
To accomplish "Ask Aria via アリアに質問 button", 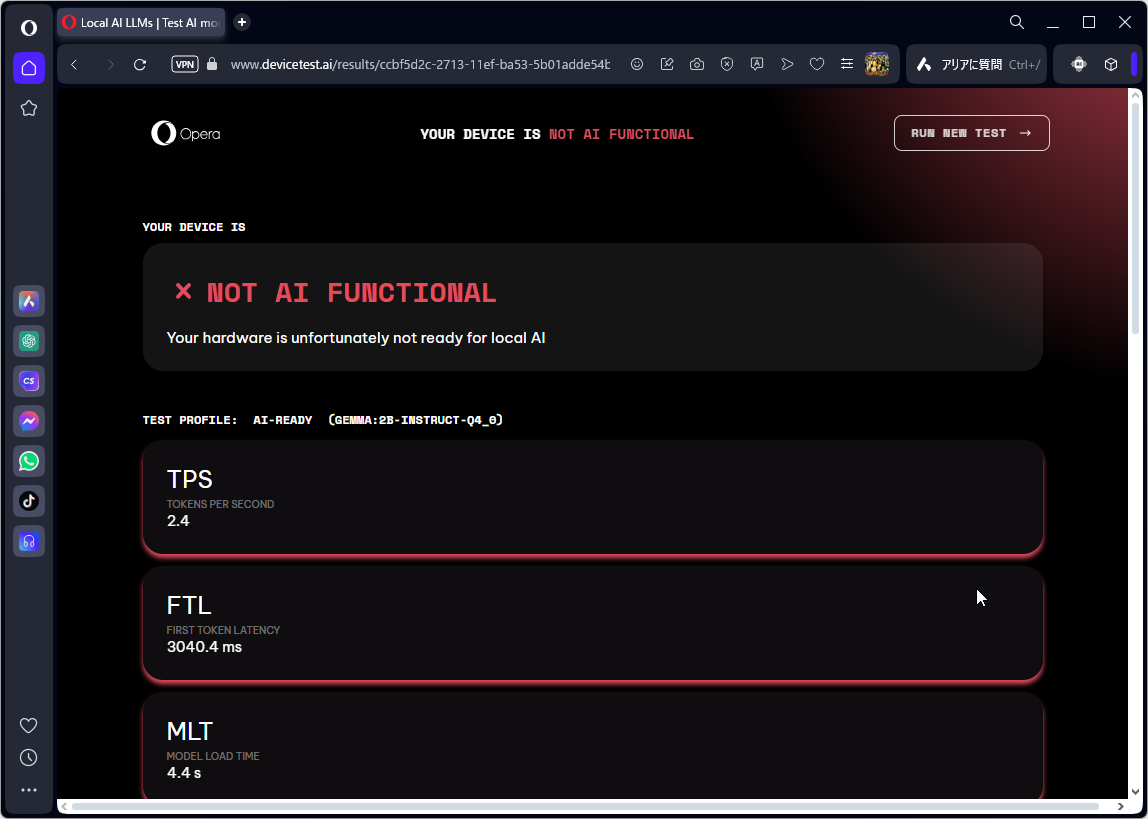I will pyautogui.click(x=977, y=64).
